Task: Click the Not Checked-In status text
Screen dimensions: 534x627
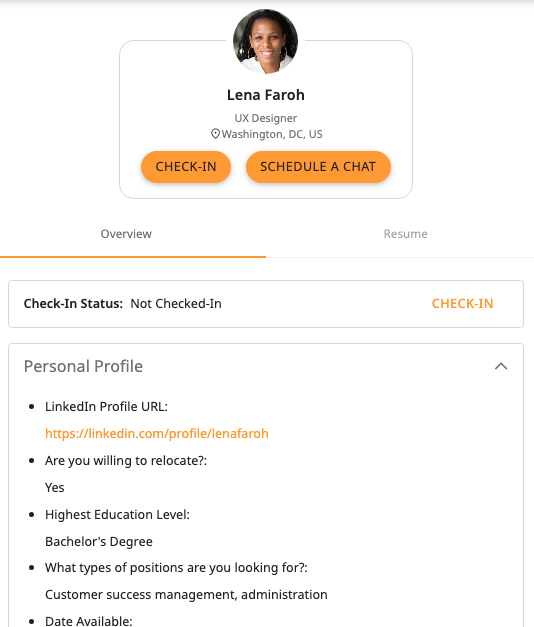Action: click(x=176, y=304)
